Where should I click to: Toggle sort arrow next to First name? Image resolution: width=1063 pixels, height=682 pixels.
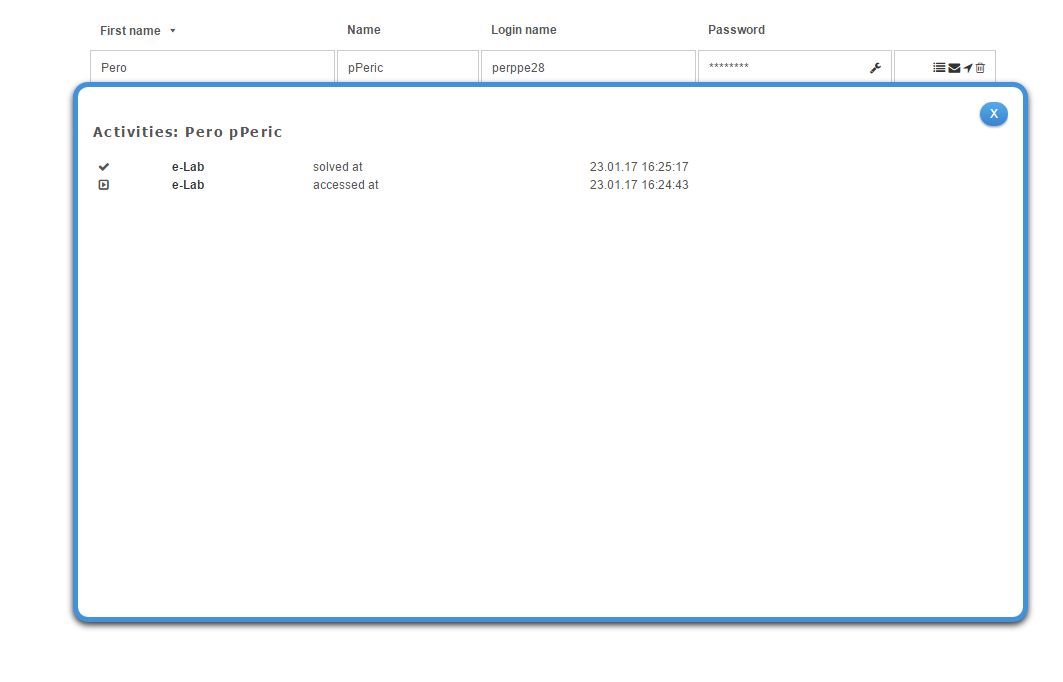click(x=172, y=31)
